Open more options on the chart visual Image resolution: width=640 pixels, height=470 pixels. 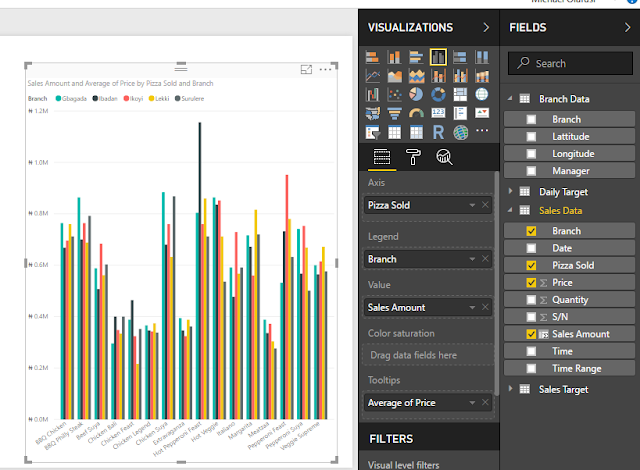coord(325,70)
